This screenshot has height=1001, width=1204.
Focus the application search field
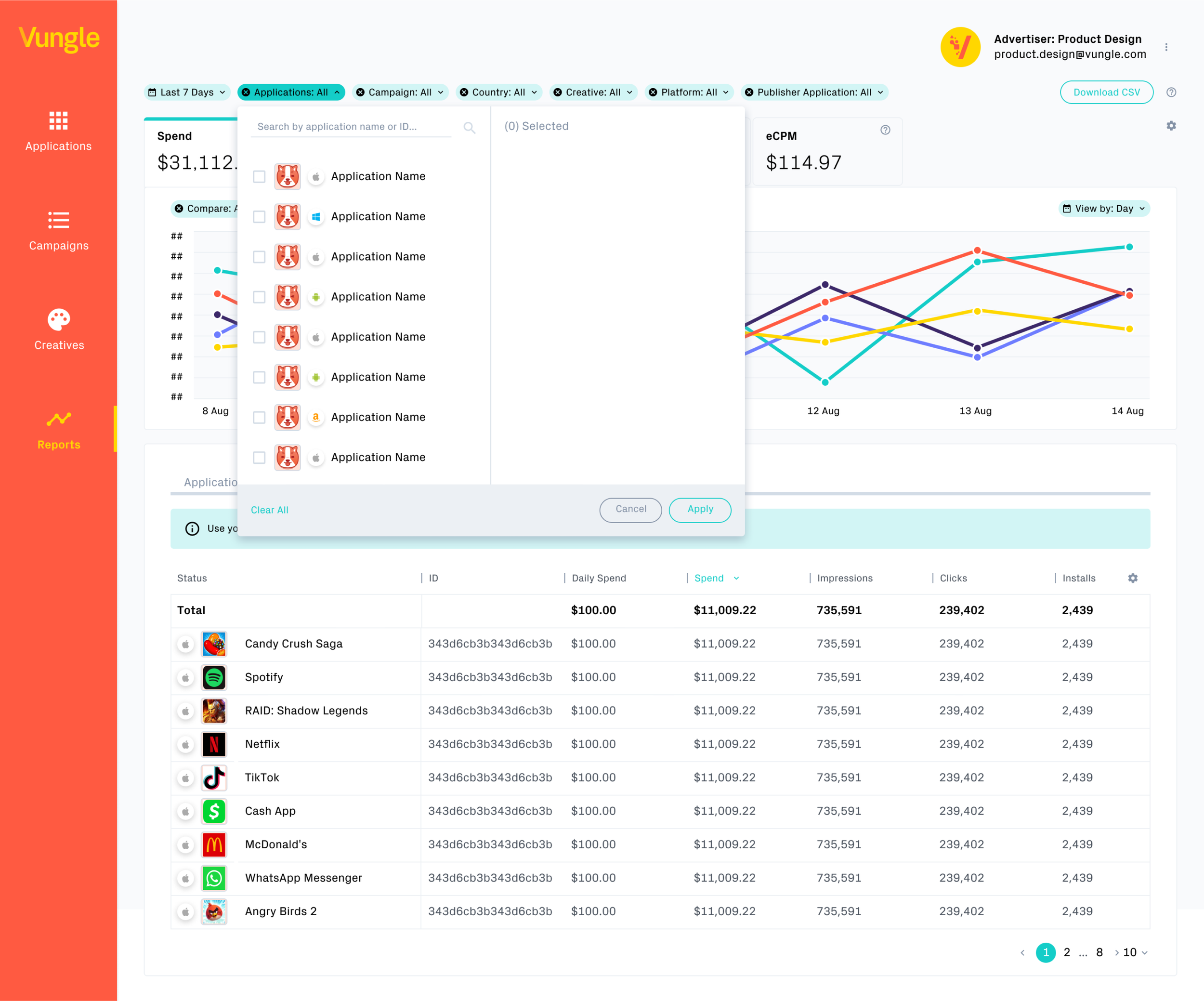point(351,127)
